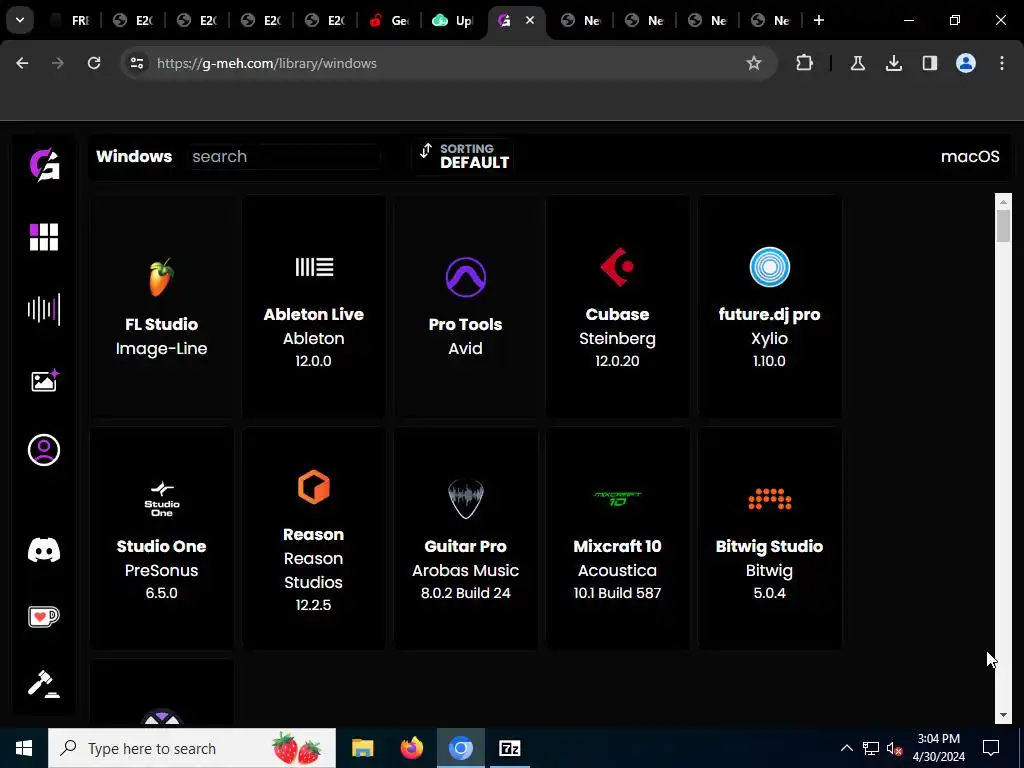The width and height of the screenshot is (1024, 768).
Task: Open the Bitwig Studio title link
Action: click(769, 546)
